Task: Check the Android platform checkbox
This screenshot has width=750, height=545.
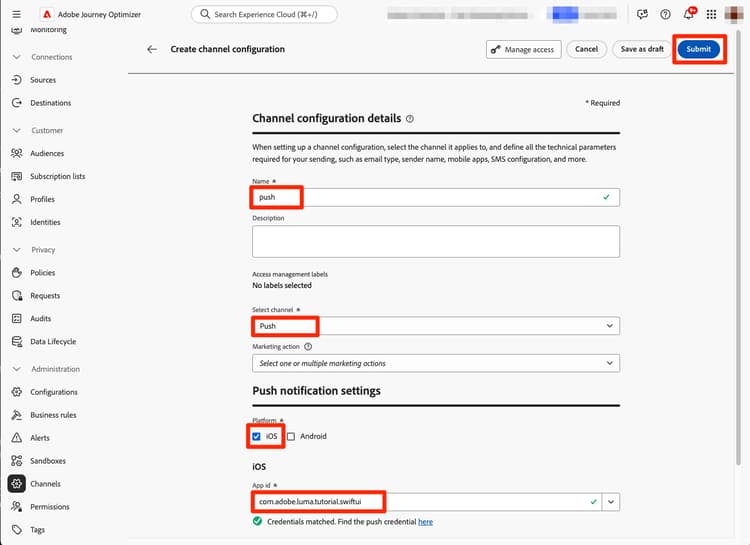Action: 291,436
